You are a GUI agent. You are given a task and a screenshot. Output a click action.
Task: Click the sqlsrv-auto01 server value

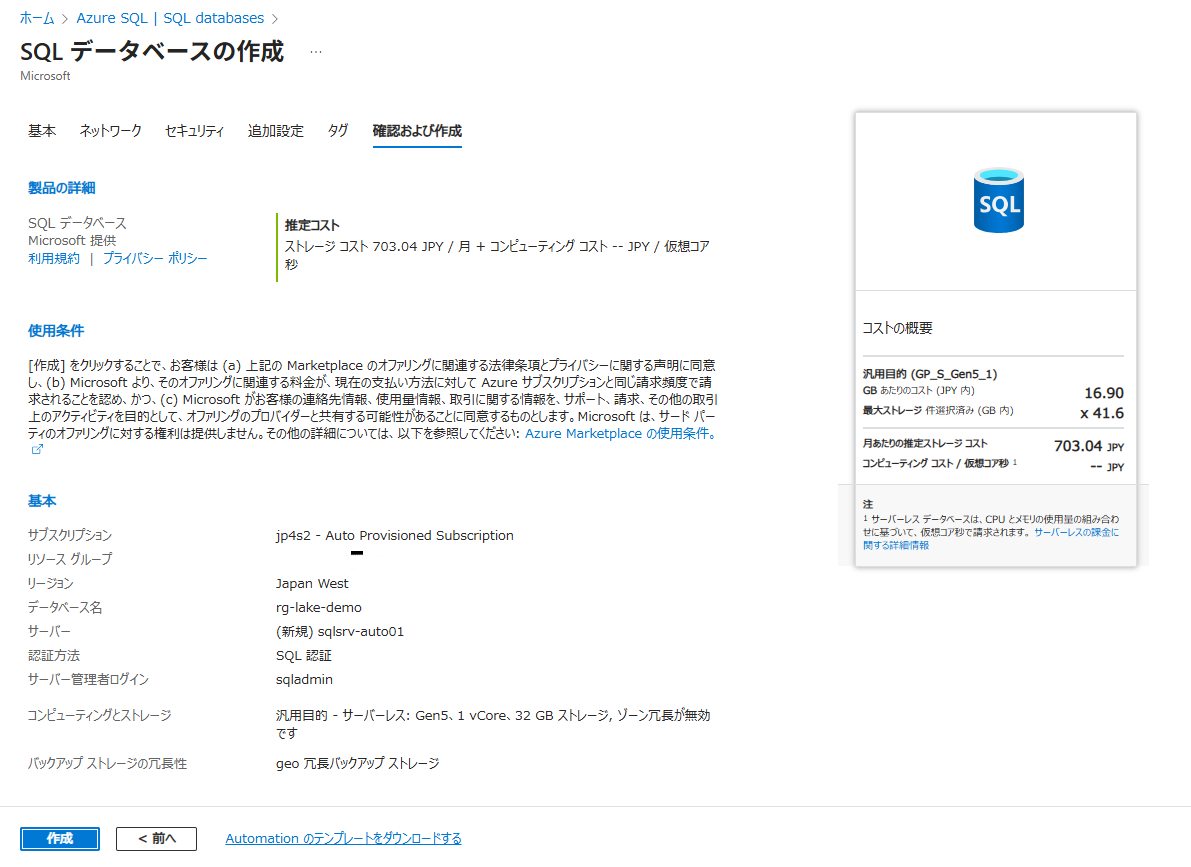coord(340,632)
